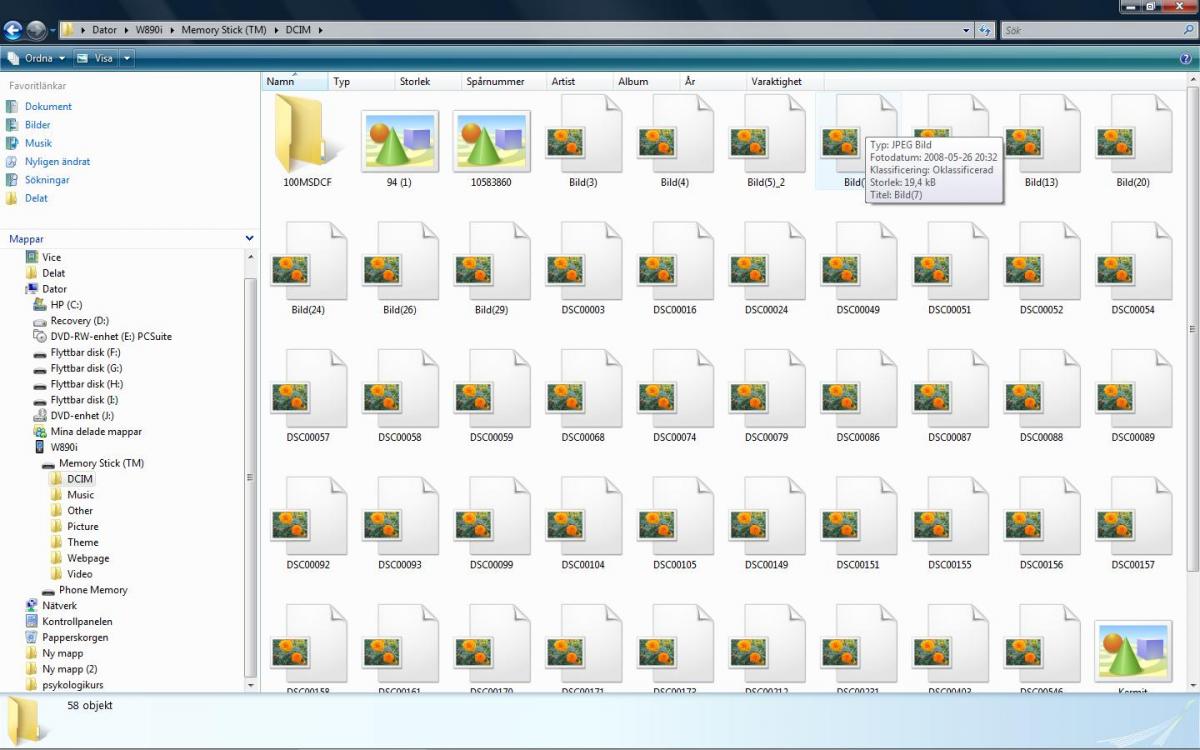Open the address bar history dropdown
The width and height of the screenshot is (1200, 750).
[966, 30]
